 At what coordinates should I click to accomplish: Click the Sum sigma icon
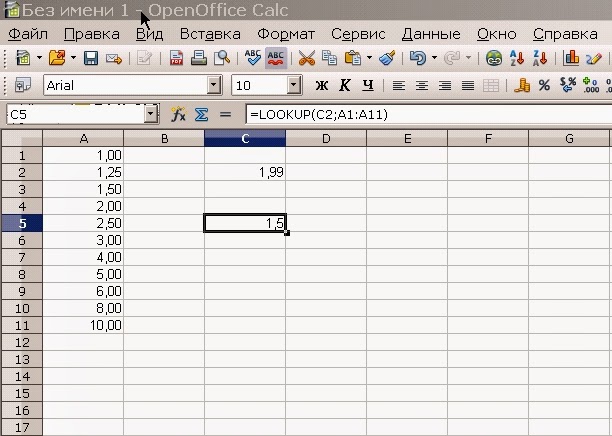201,115
